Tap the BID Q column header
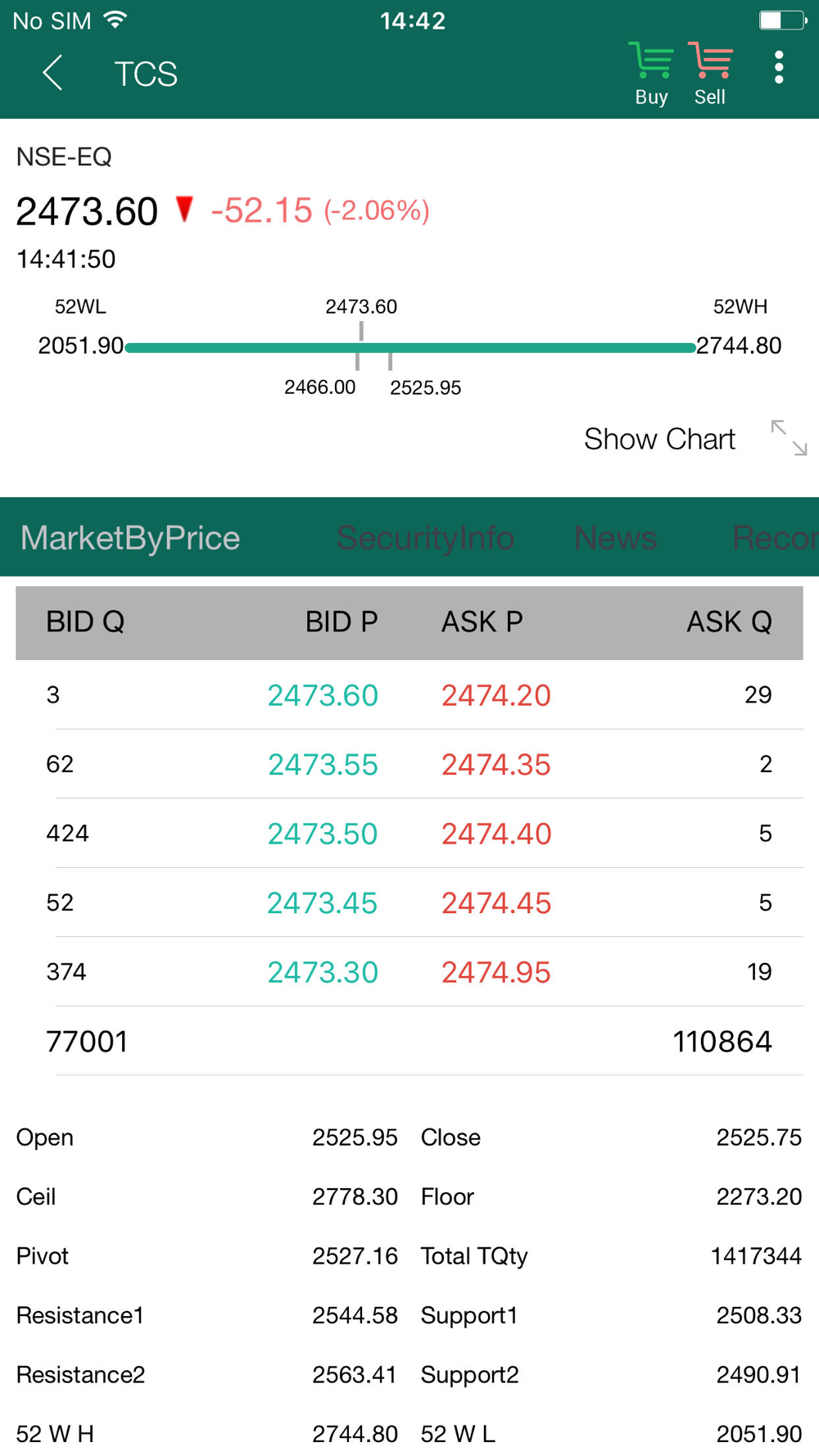The height and width of the screenshot is (1456, 819). pos(85,622)
